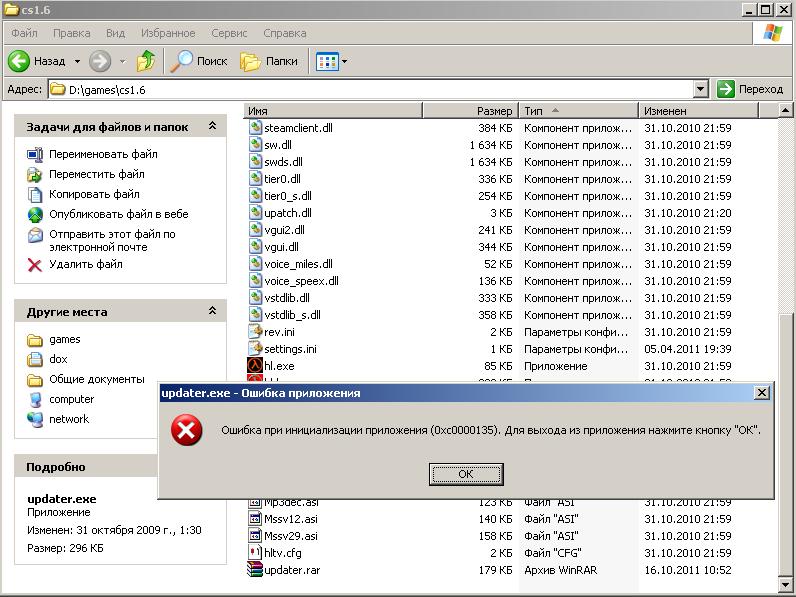Open the network icon in Другие места

point(35,419)
